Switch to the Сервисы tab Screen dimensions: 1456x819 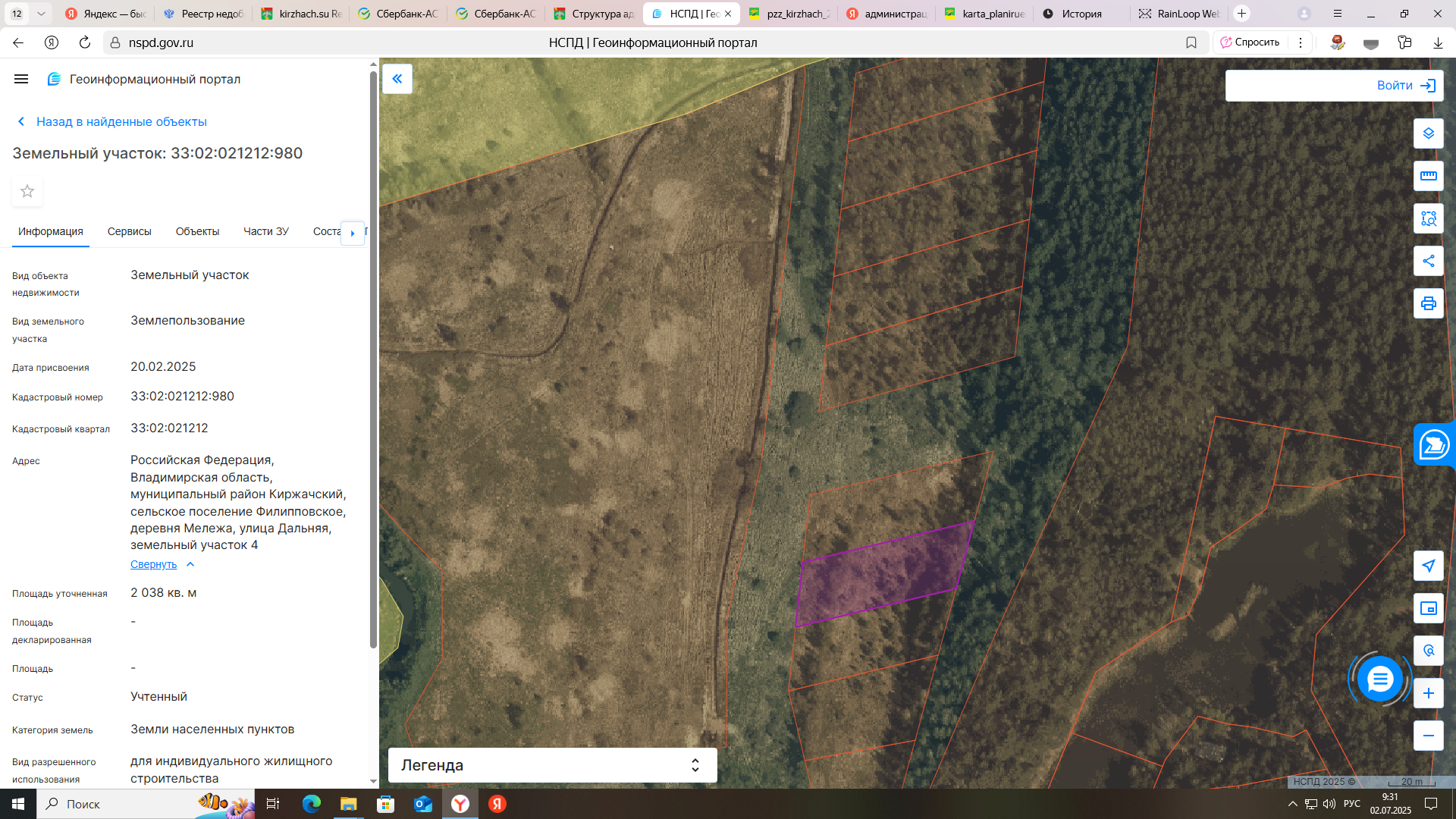click(129, 231)
